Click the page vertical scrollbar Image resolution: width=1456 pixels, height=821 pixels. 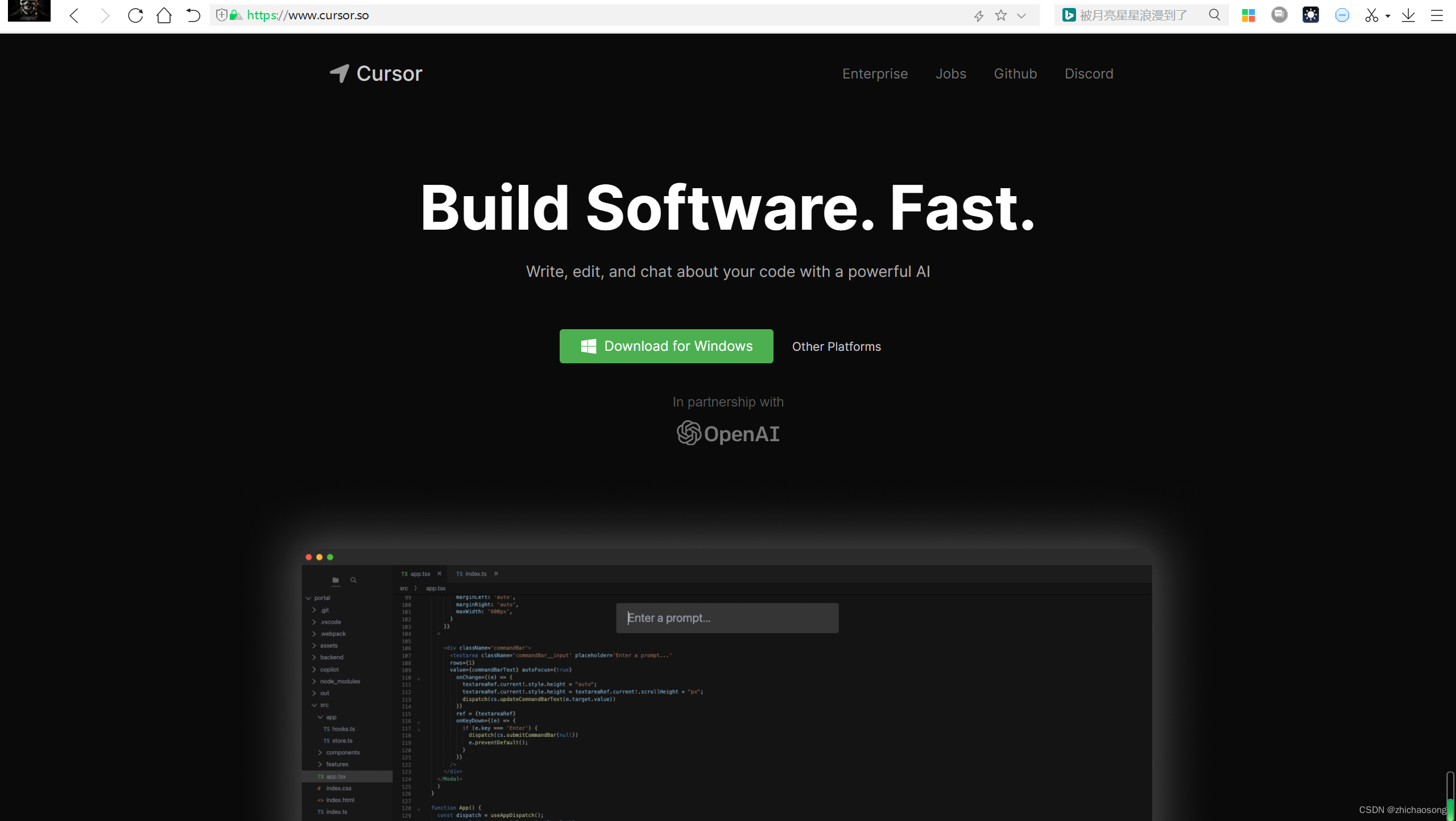(x=1450, y=796)
